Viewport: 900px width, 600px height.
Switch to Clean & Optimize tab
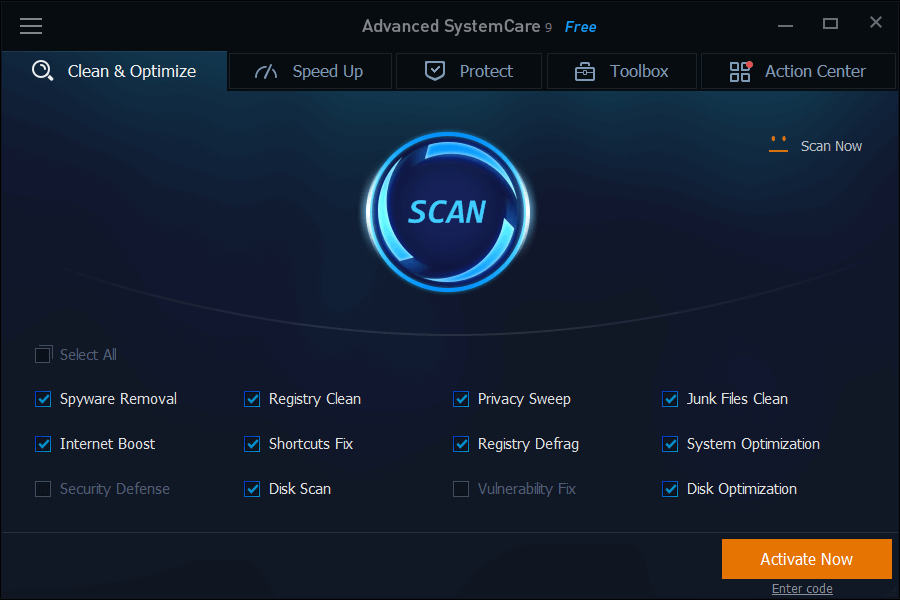[x=114, y=71]
